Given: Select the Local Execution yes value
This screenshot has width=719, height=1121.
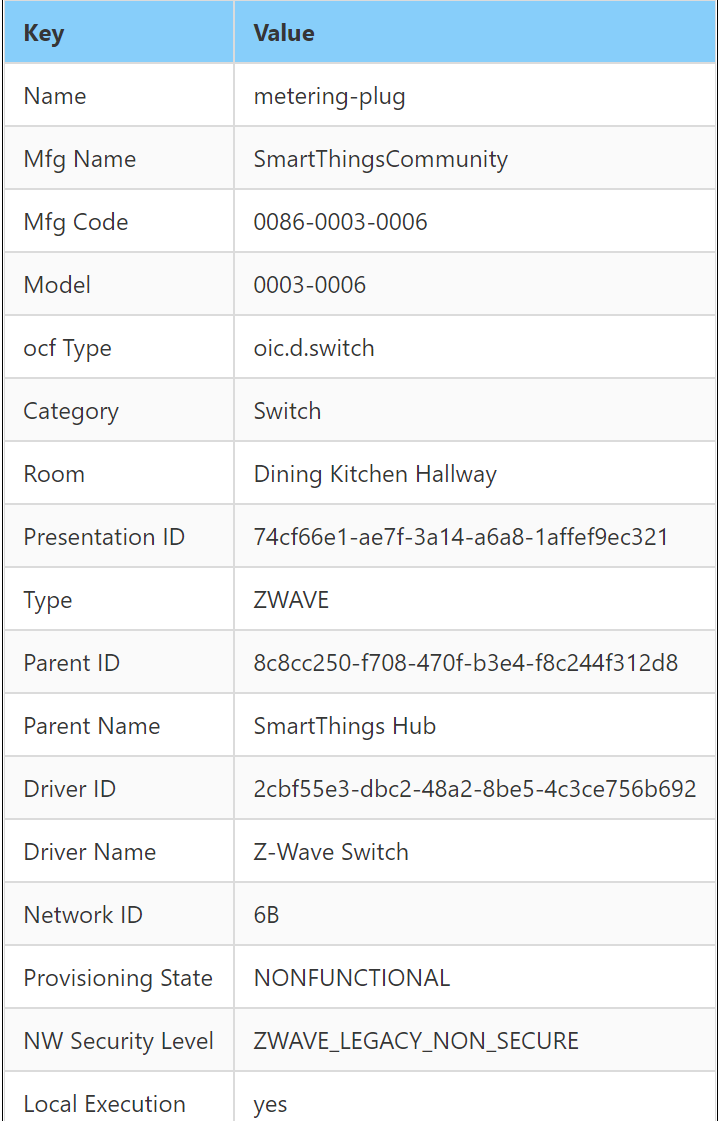Looking at the screenshot, I should coord(270,1104).
